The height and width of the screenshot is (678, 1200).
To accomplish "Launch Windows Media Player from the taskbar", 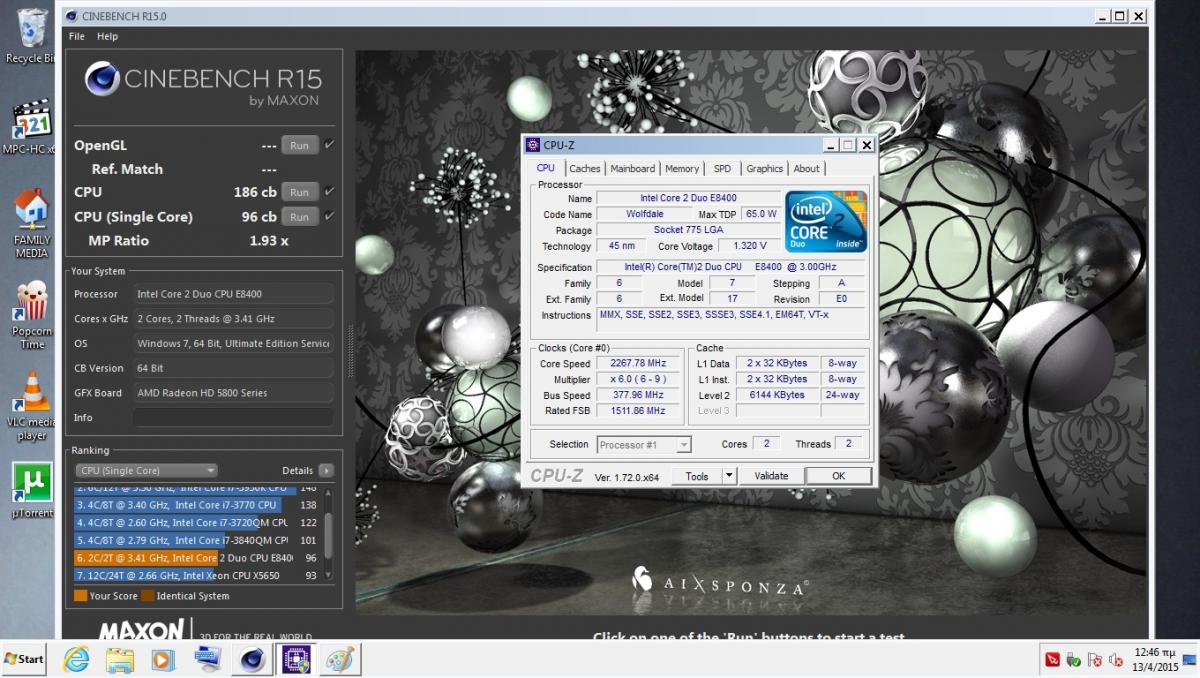I will (x=163, y=660).
